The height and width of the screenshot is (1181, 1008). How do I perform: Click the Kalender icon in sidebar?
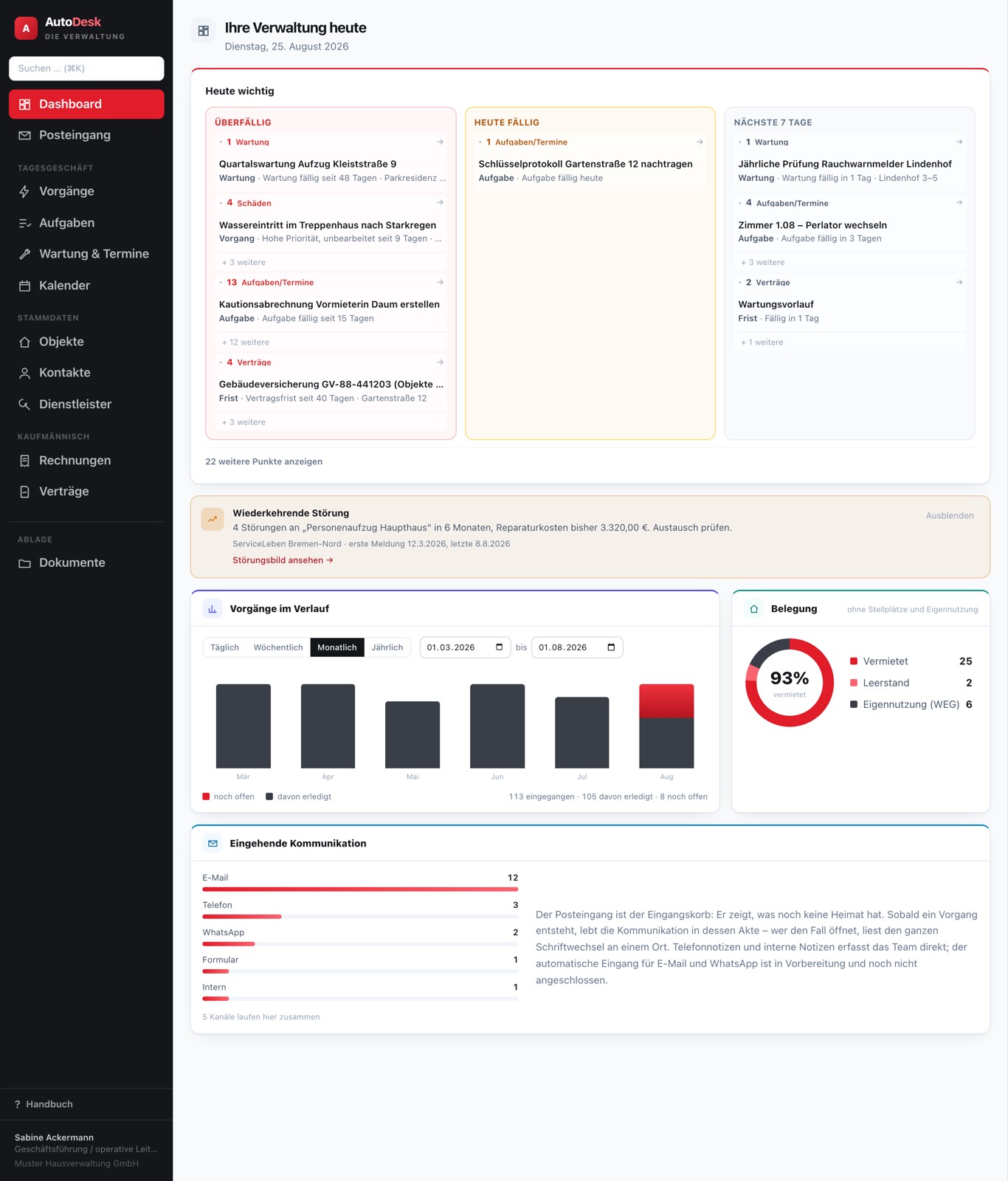[x=24, y=286]
